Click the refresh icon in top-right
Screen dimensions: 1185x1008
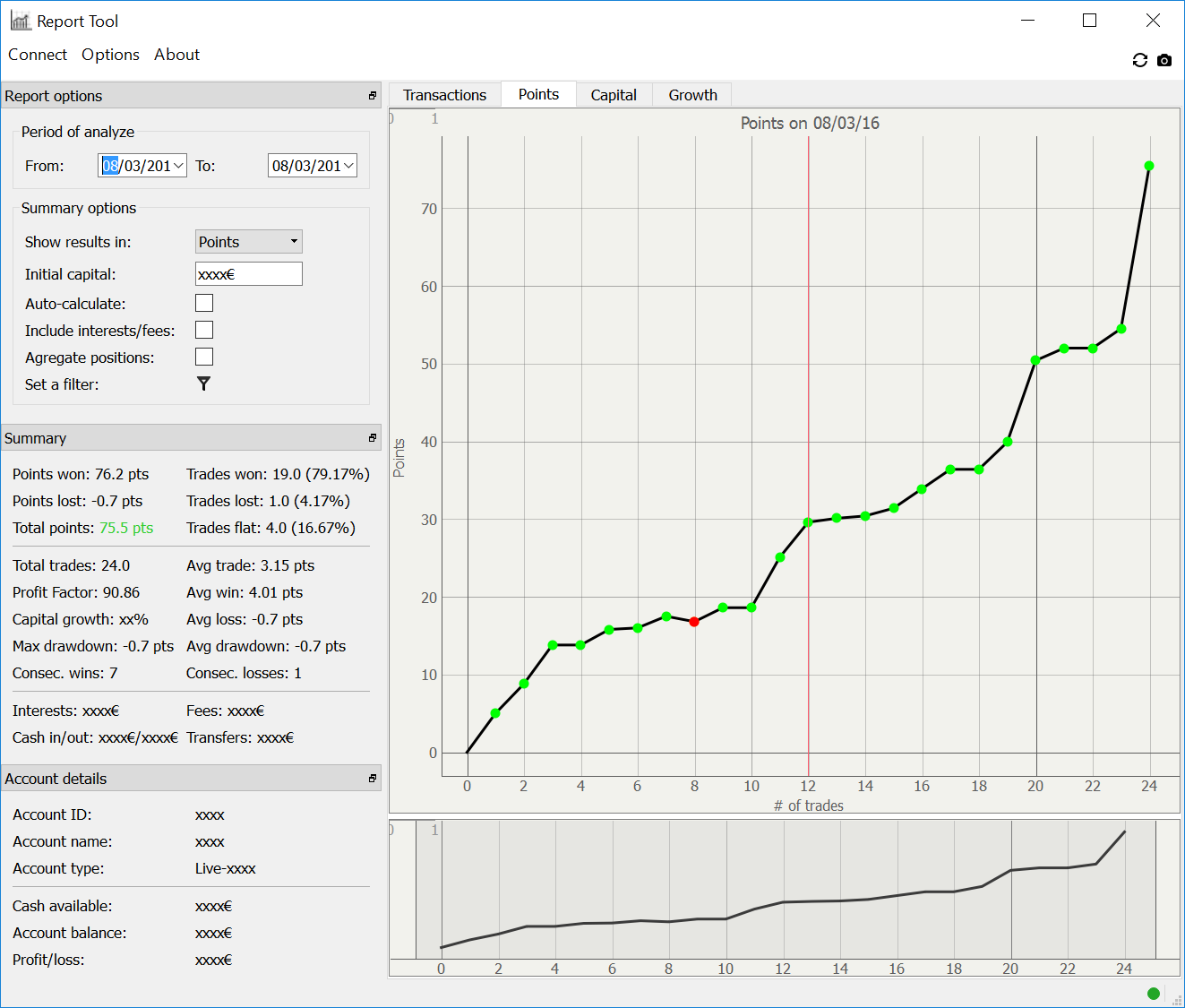point(1139,60)
